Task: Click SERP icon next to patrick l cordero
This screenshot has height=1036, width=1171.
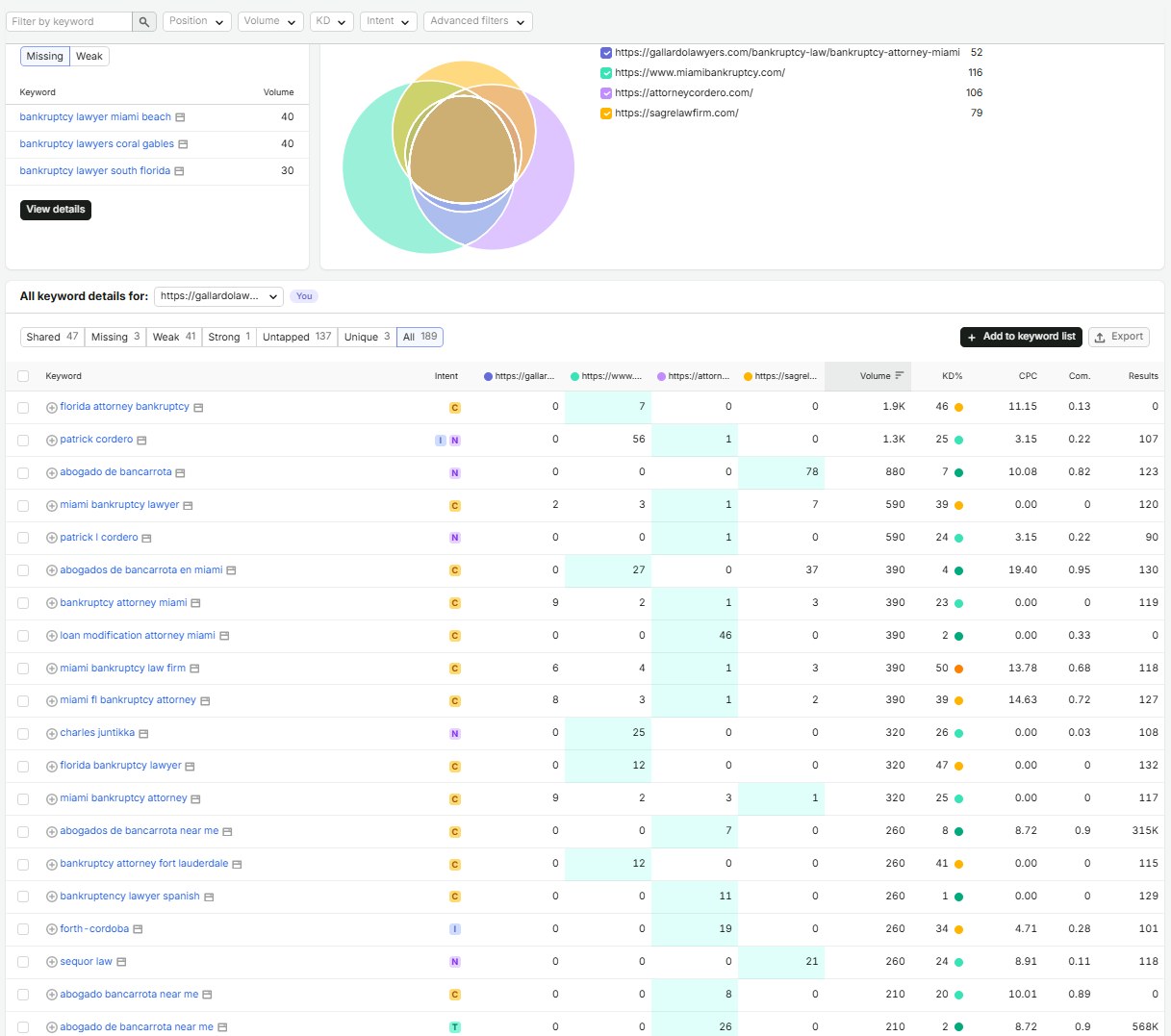Action: tap(146, 539)
